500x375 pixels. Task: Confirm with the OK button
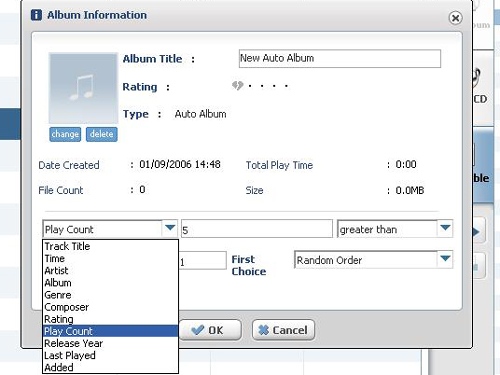tap(210, 330)
